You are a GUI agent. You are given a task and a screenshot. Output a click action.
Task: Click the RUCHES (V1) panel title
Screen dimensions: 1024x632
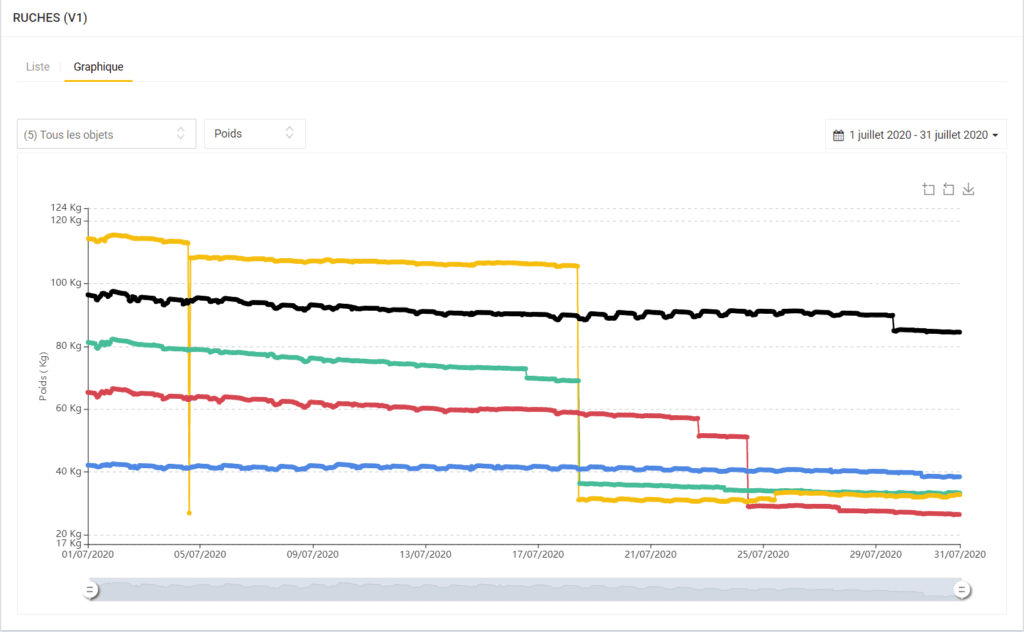[x=50, y=18]
